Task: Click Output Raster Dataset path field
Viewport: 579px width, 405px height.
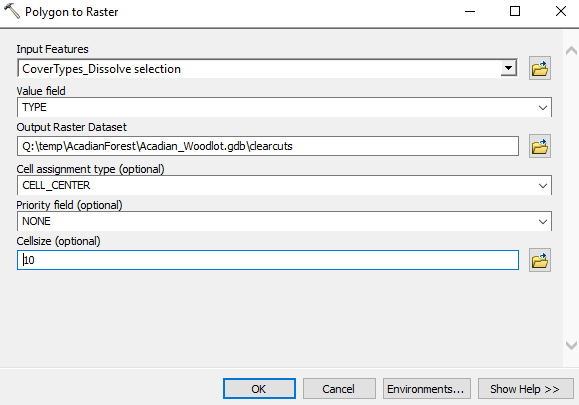Action: coord(268,146)
